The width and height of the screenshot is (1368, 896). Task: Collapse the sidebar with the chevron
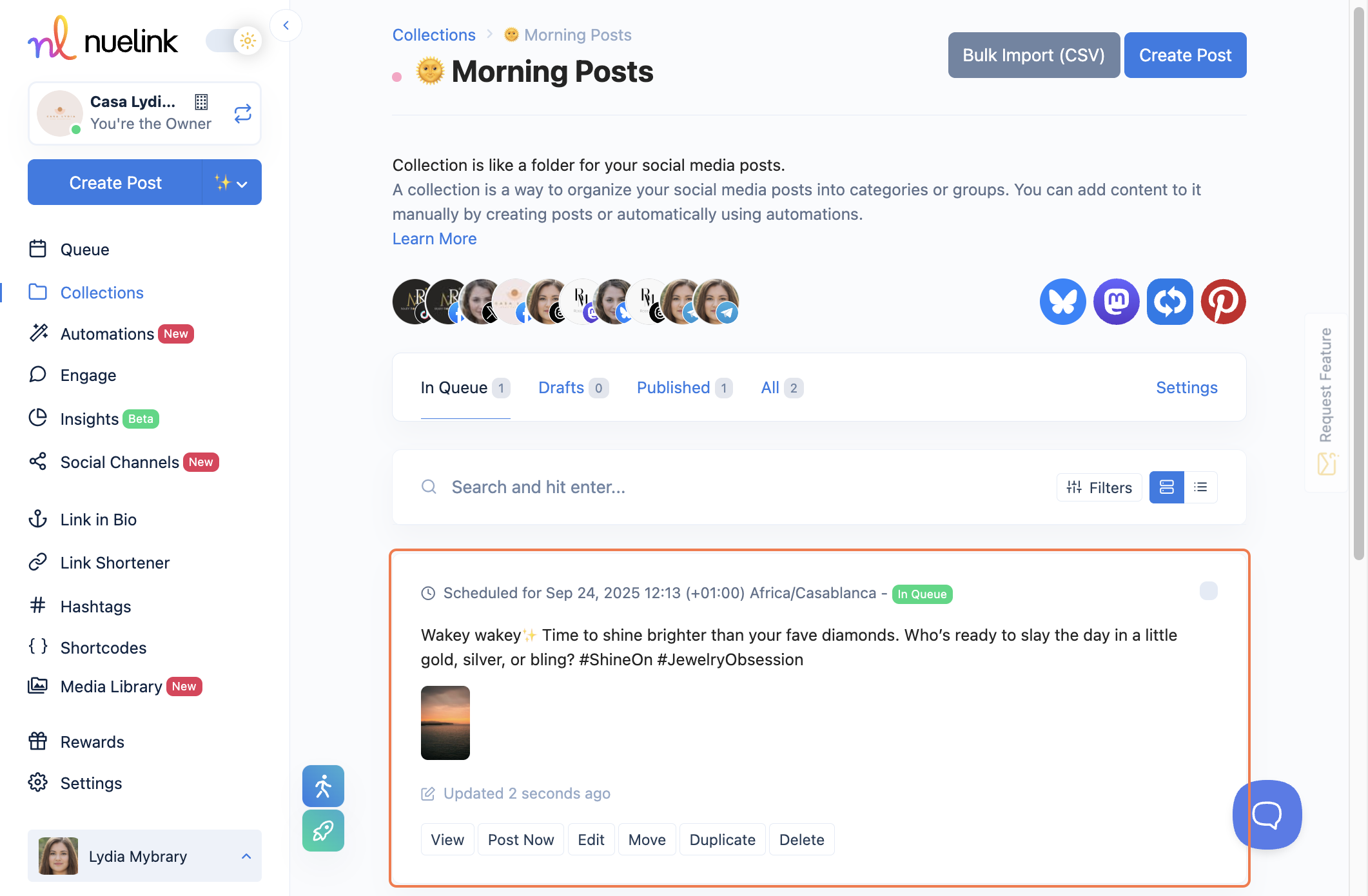tap(286, 26)
